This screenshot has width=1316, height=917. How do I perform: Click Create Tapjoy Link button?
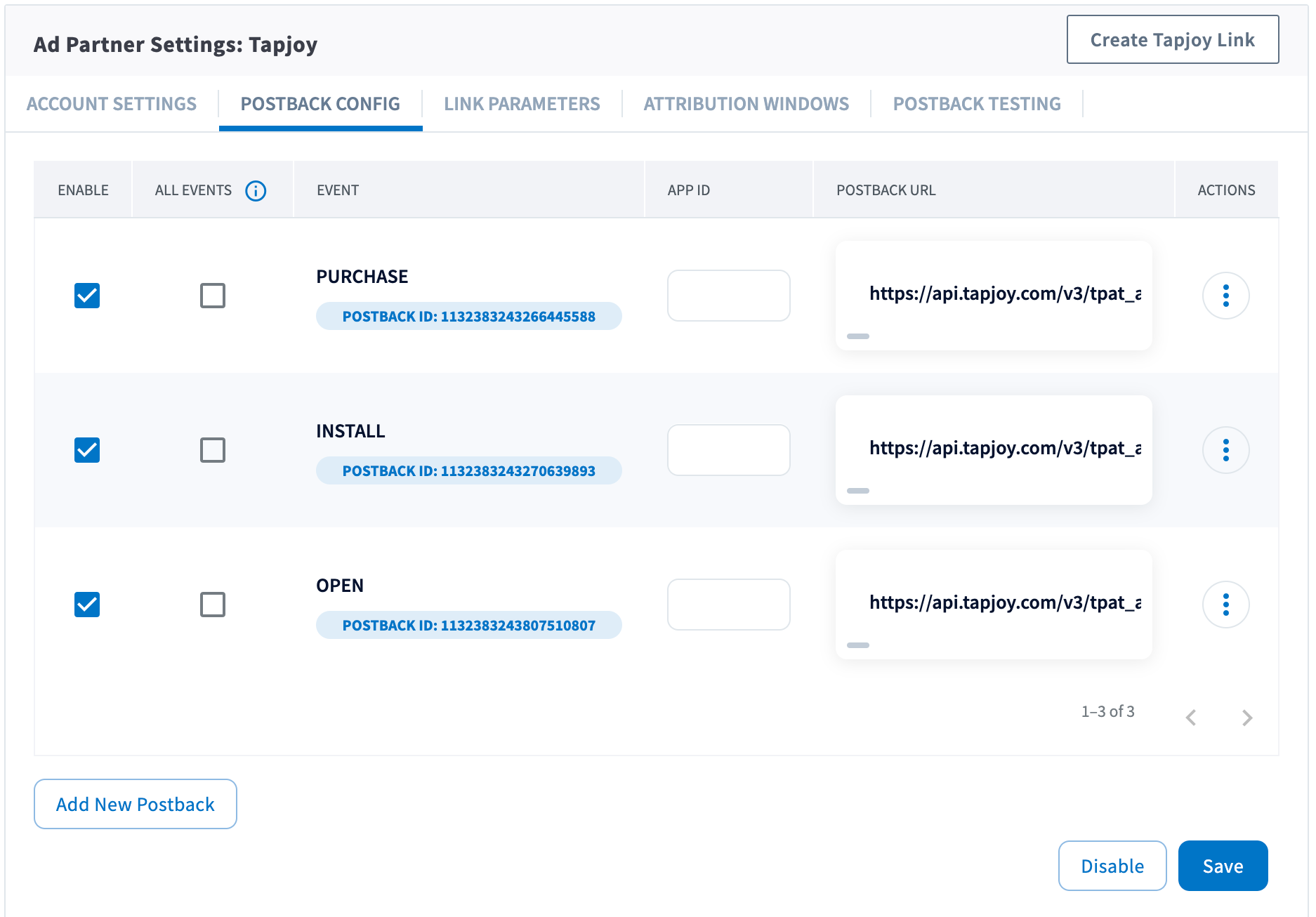click(x=1173, y=39)
